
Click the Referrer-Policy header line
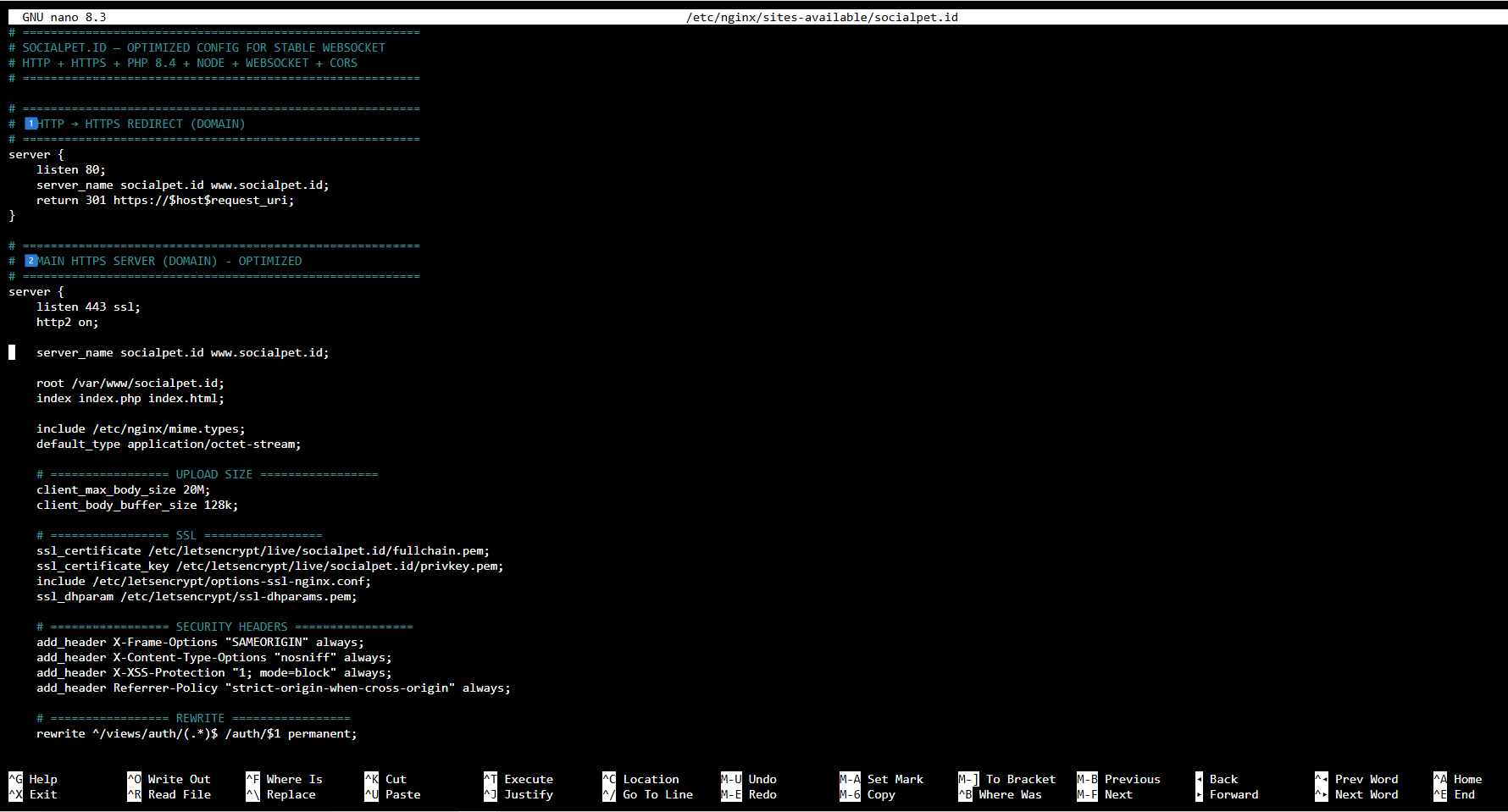pyautogui.click(x=274, y=688)
